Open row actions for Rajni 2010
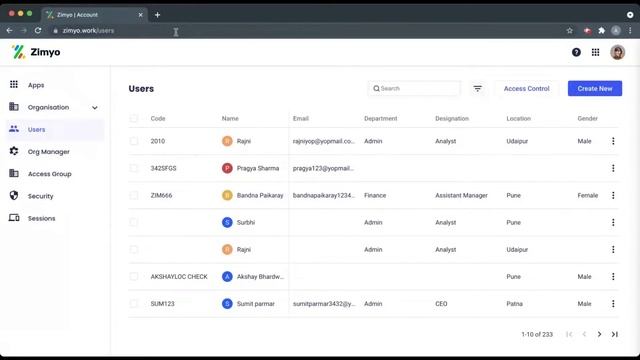 [613, 141]
